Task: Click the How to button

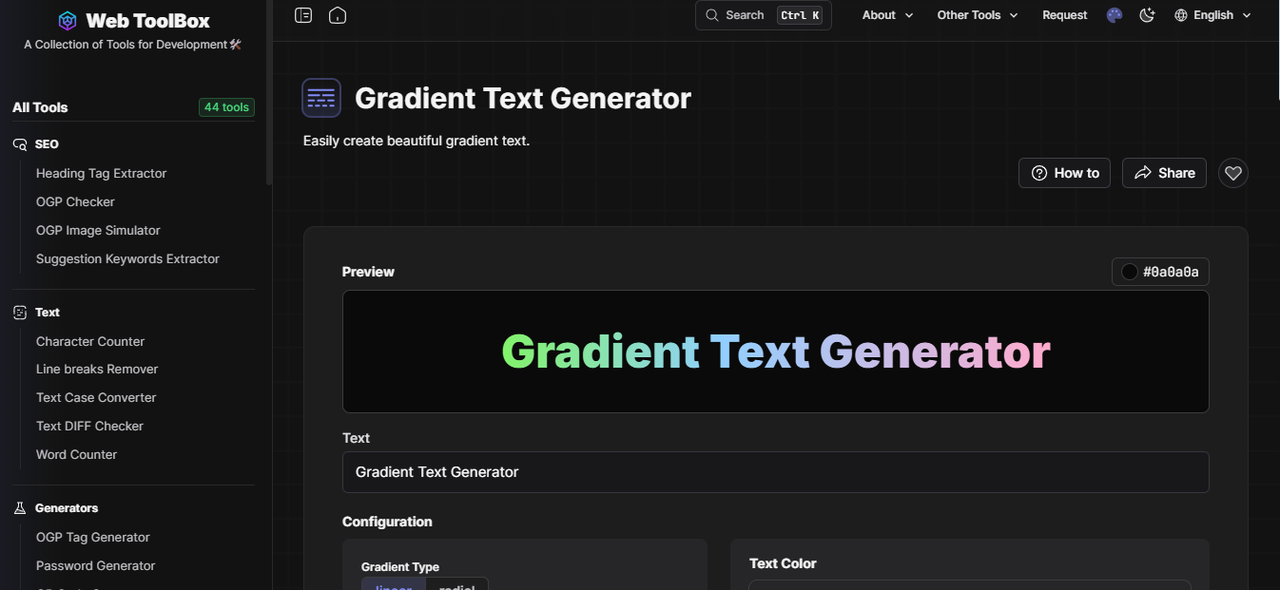Action: pyautogui.click(x=1064, y=173)
